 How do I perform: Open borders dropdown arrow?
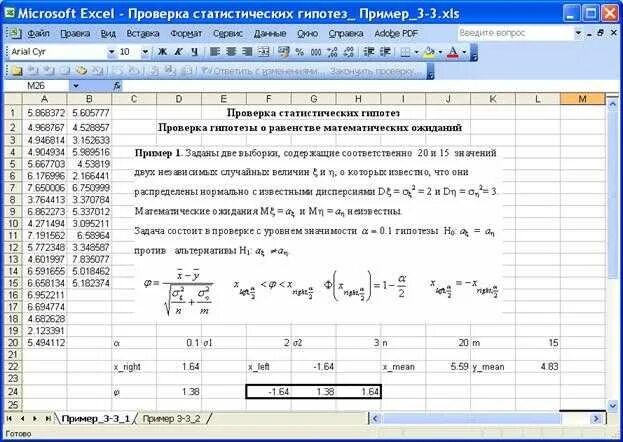click(416, 52)
